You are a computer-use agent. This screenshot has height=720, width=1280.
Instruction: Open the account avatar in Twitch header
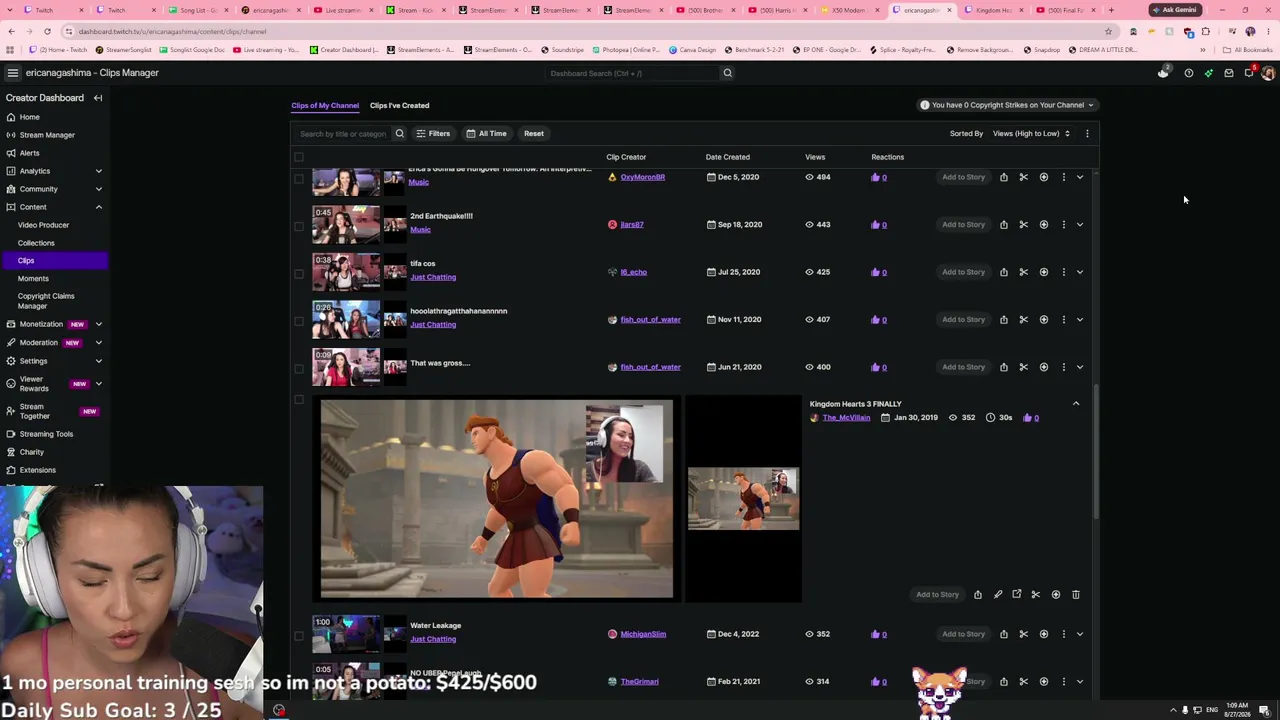(1268, 73)
